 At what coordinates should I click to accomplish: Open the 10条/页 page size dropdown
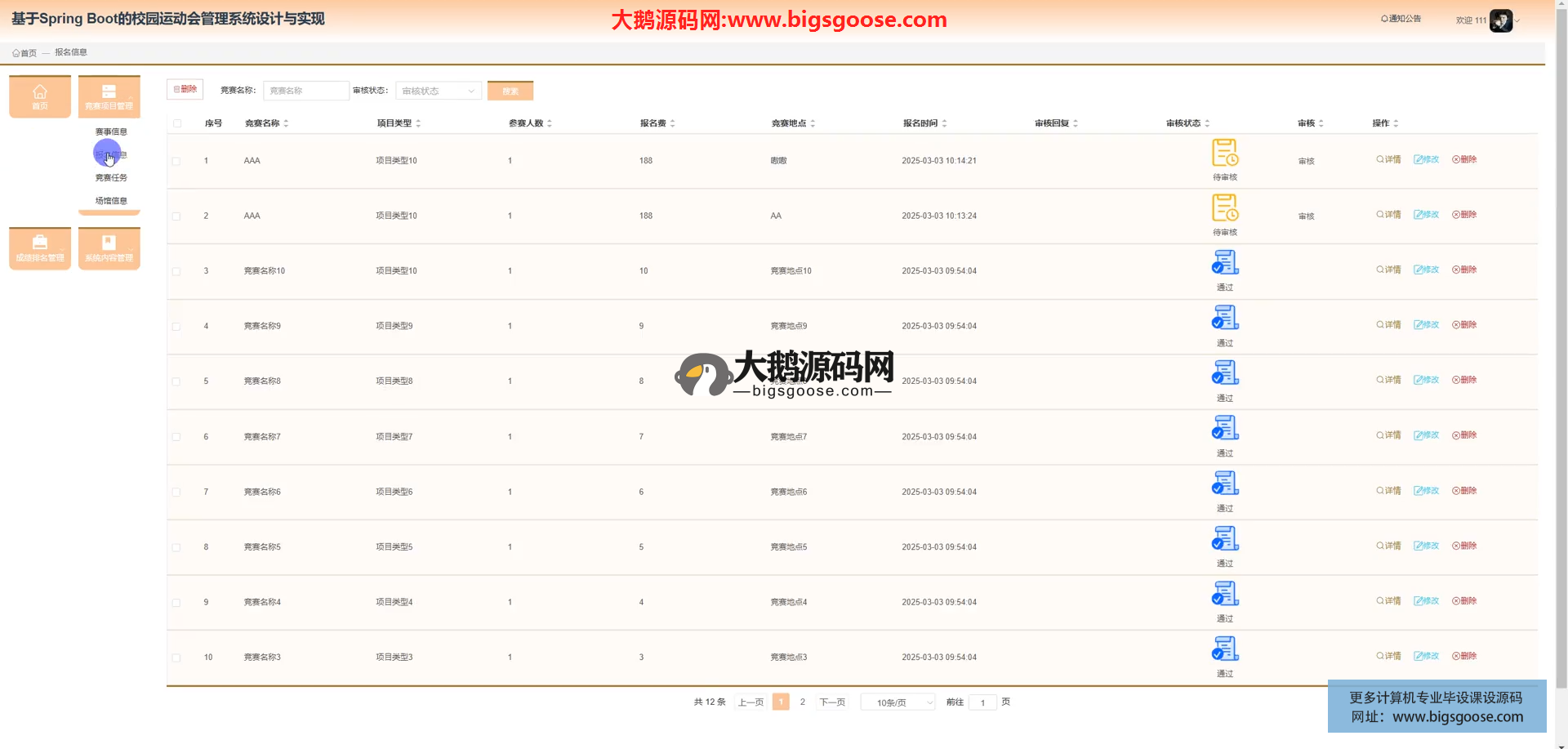click(898, 702)
